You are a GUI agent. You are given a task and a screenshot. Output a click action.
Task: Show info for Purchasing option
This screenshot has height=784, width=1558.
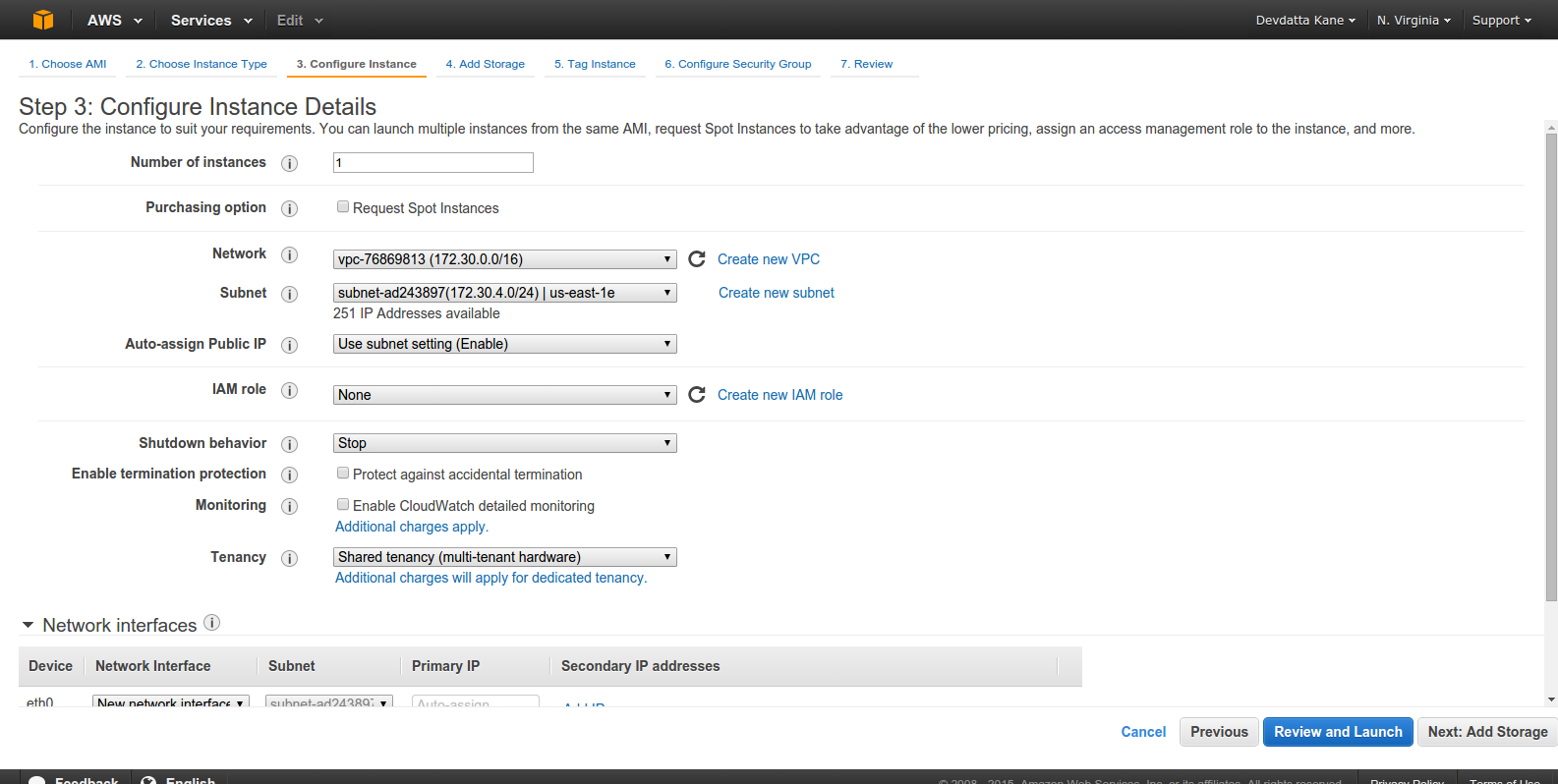pos(289,208)
